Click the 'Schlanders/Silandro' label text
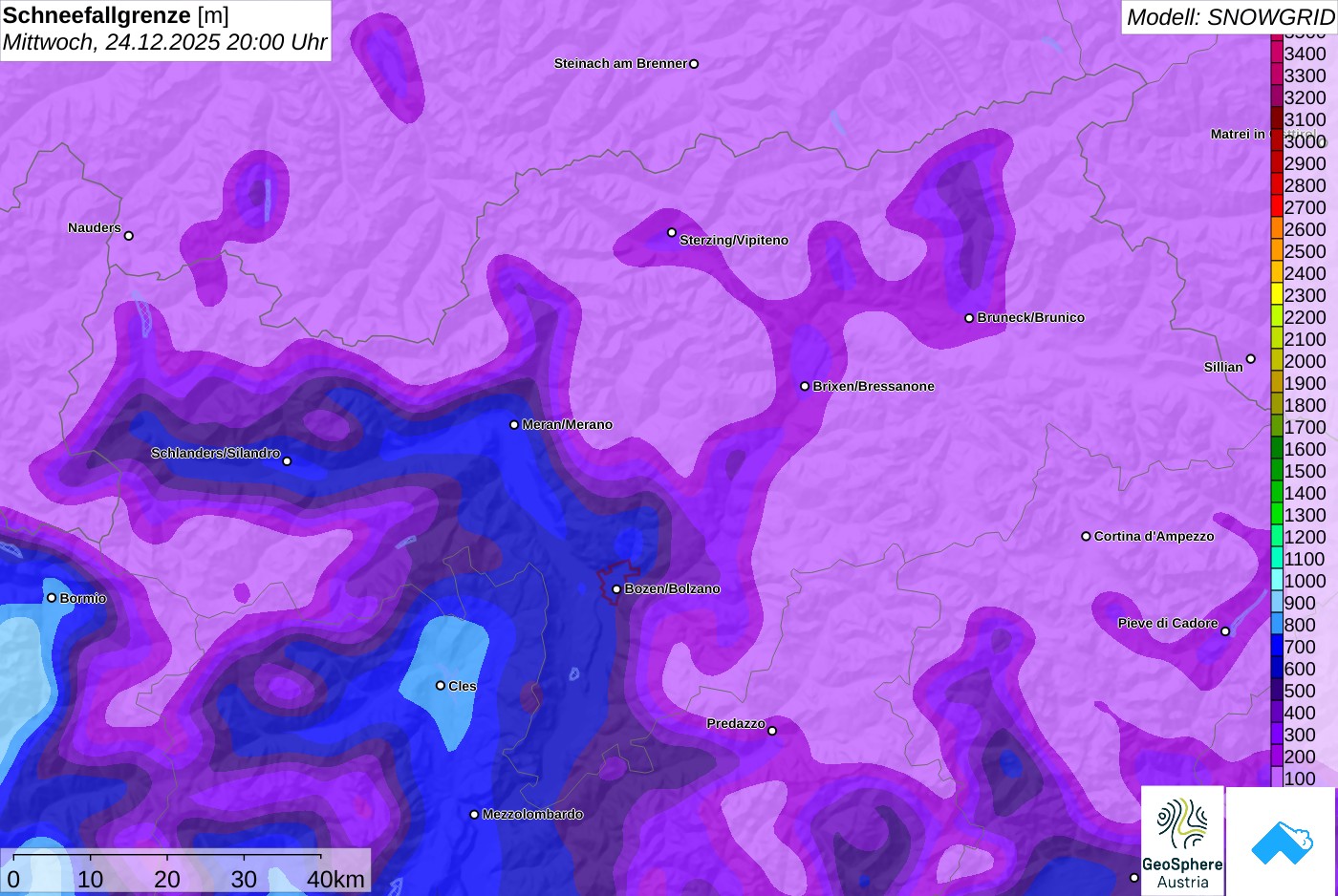 pos(215,453)
